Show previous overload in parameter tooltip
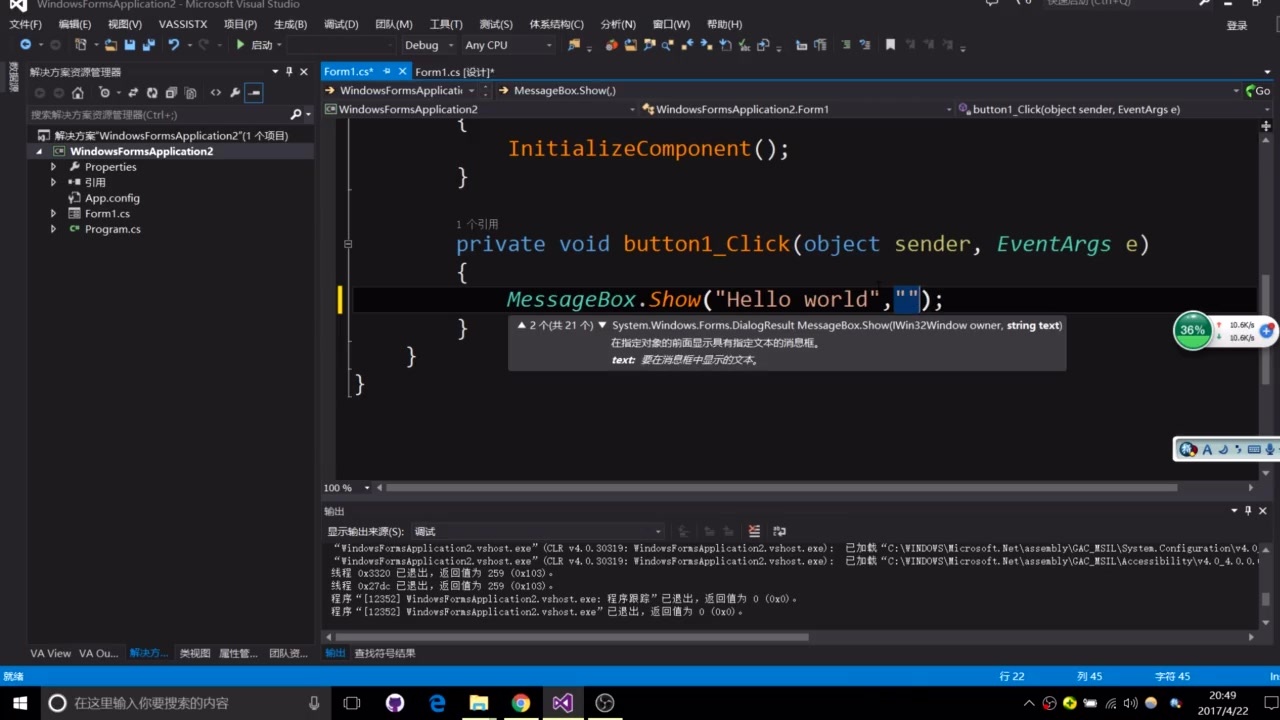The height and width of the screenshot is (720, 1280). point(521,325)
